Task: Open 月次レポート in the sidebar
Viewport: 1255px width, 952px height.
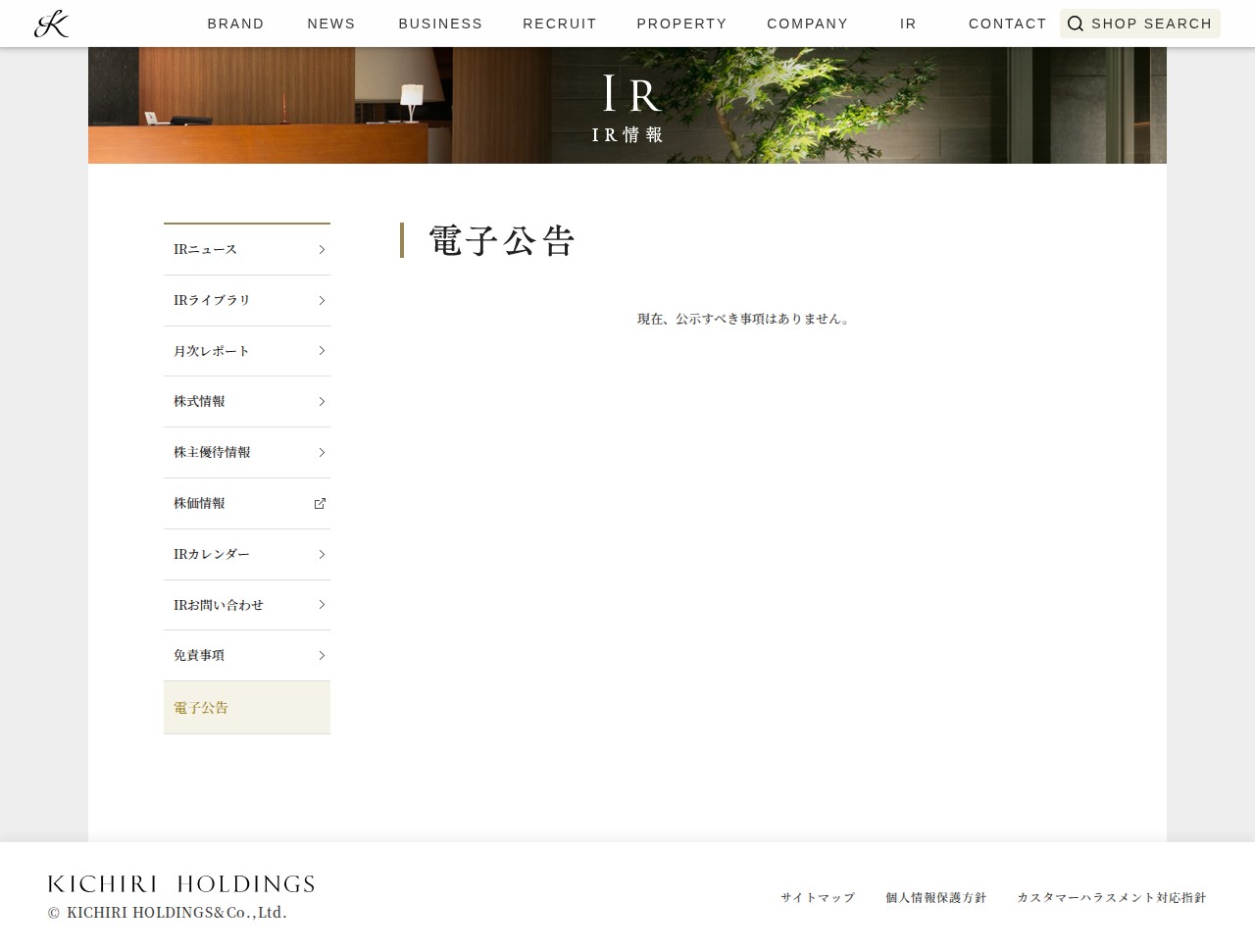Action: tap(247, 351)
